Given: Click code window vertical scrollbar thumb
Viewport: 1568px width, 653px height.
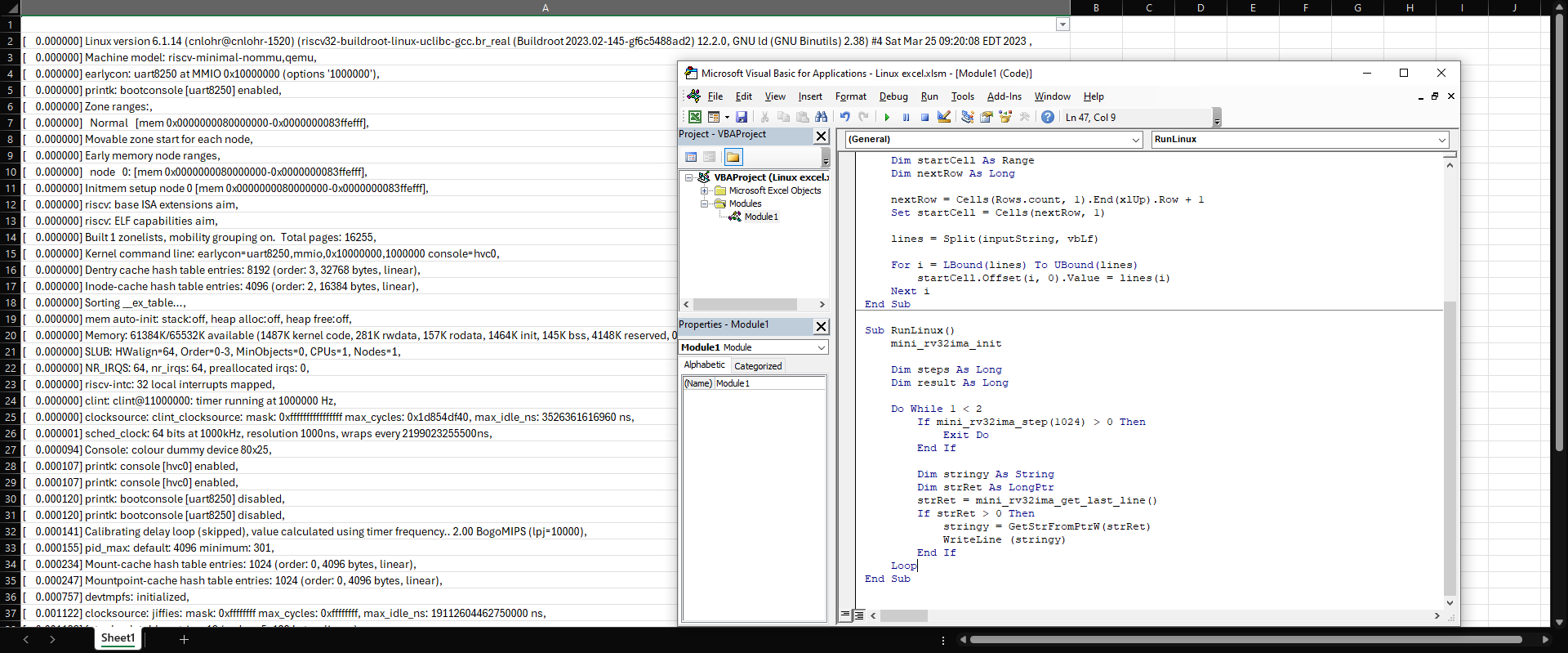Looking at the screenshot, I should pyautogui.click(x=1450, y=448).
